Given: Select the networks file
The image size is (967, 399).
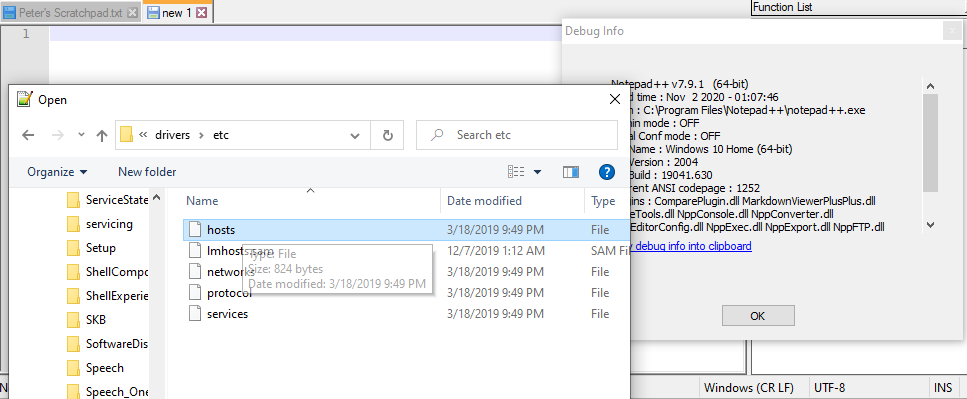Looking at the screenshot, I should click(406, 272).
